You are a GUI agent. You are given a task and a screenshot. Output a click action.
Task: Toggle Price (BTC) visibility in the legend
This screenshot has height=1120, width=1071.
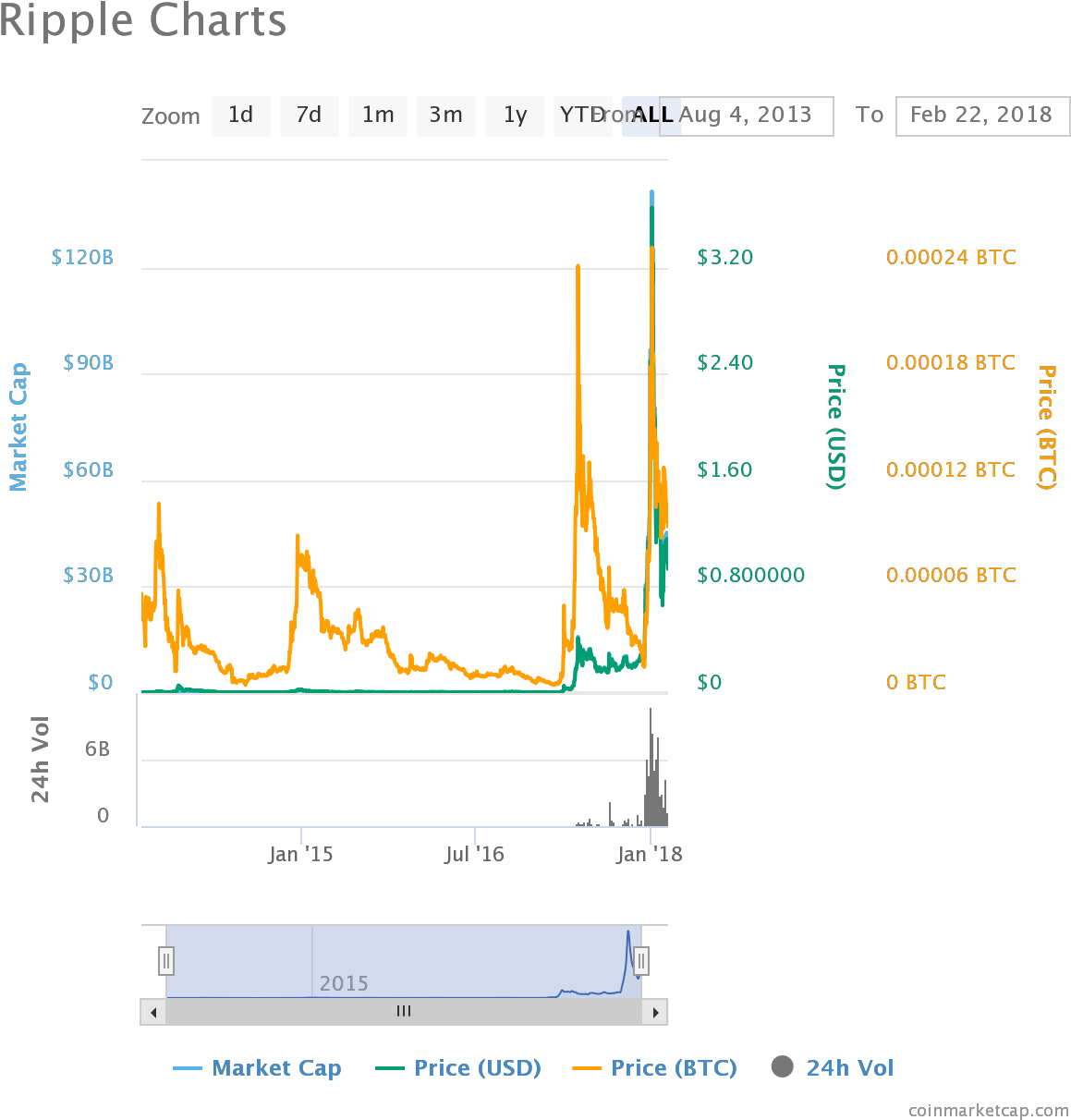point(654,1067)
